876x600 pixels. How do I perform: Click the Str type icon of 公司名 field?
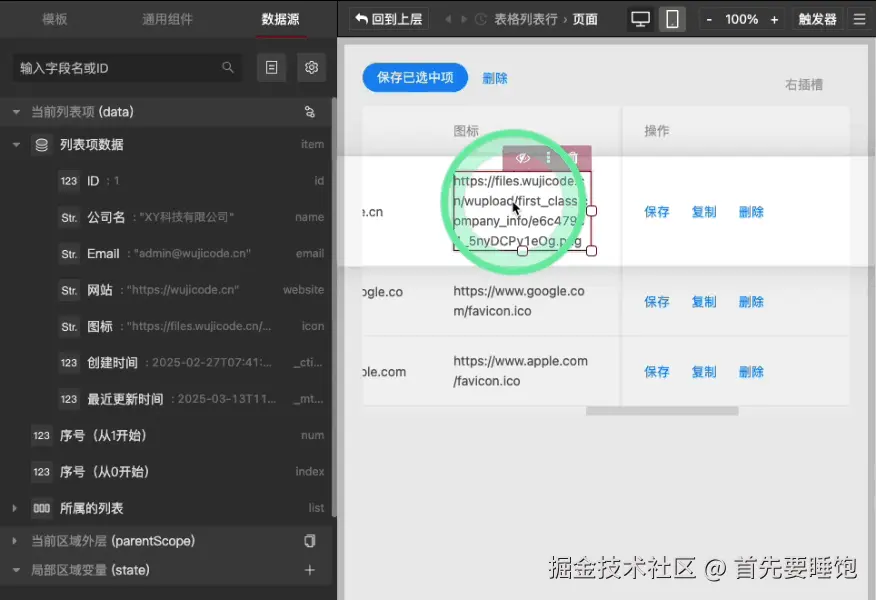coord(69,217)
